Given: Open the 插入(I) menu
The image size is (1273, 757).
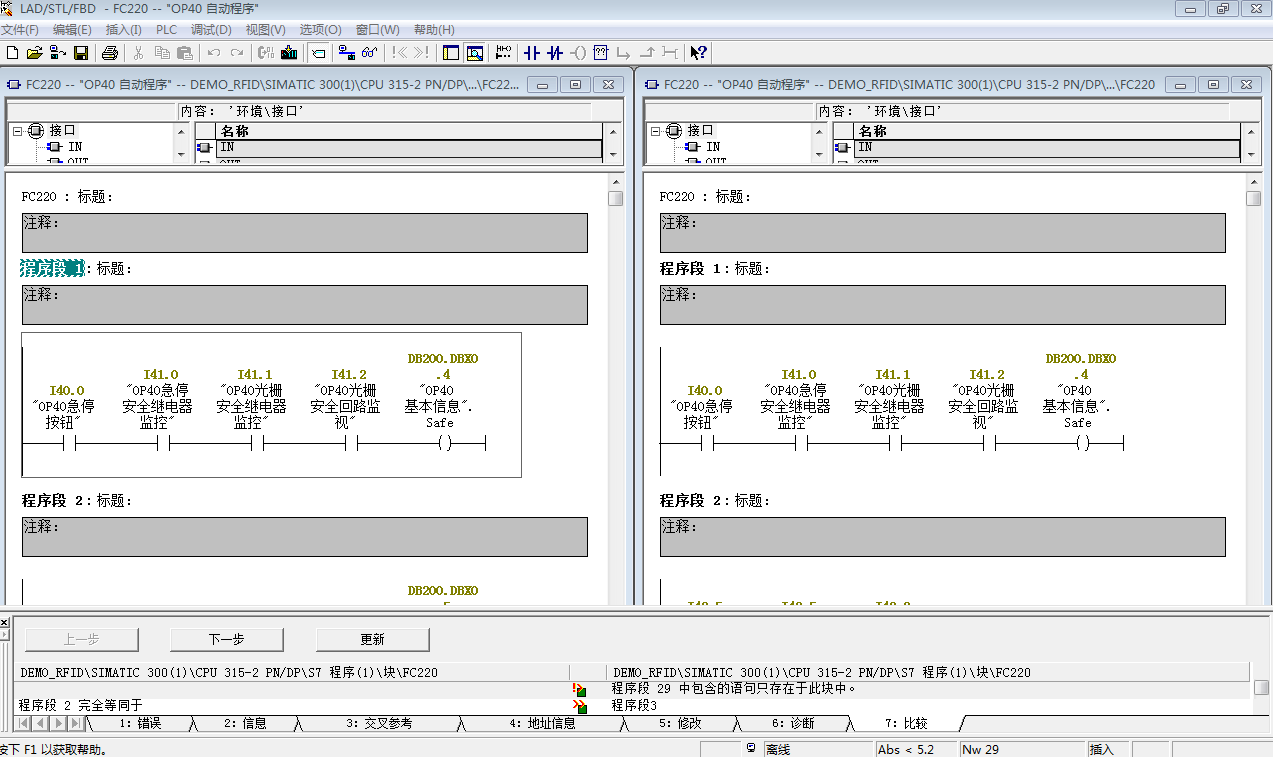Looking at the screenshot, I should coord(124,30).
